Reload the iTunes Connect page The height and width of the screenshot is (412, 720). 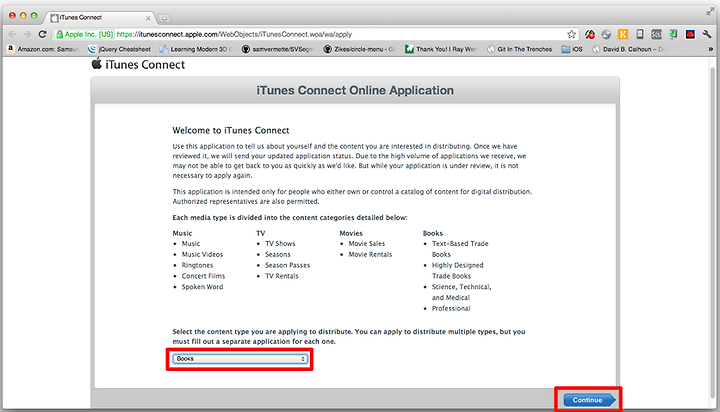click(x=42, y=34)
